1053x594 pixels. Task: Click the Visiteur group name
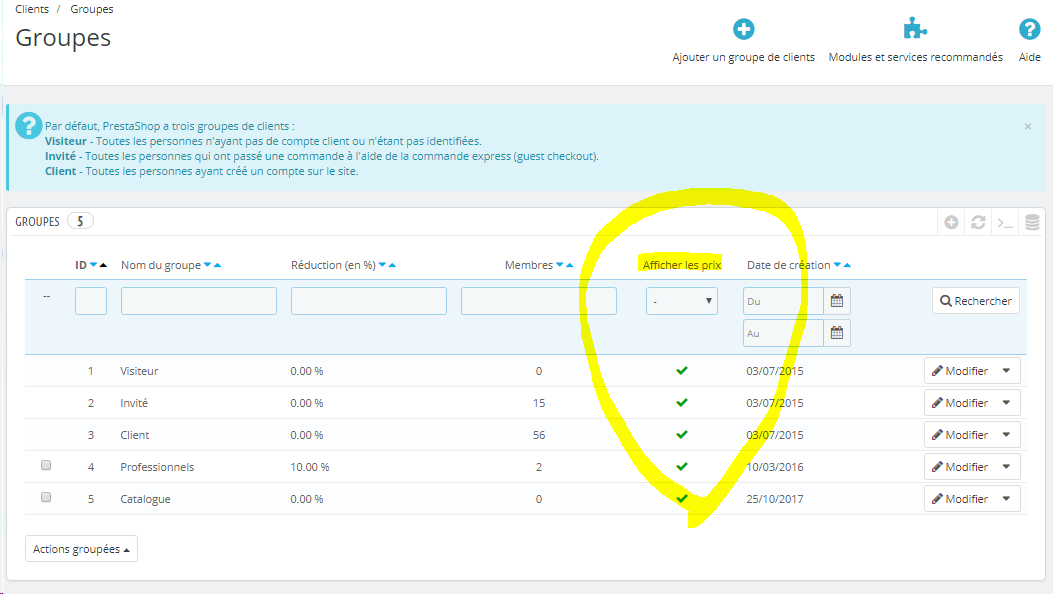(139, 371)
